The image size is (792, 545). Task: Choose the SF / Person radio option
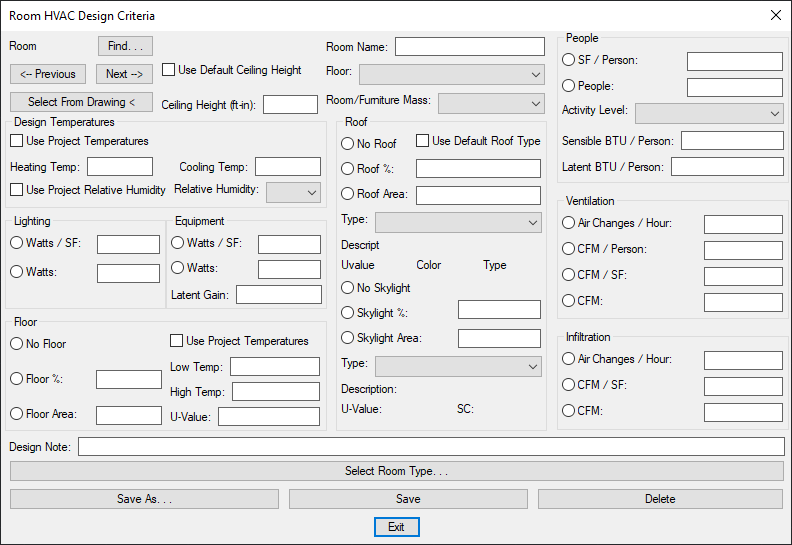pos(568,60)
